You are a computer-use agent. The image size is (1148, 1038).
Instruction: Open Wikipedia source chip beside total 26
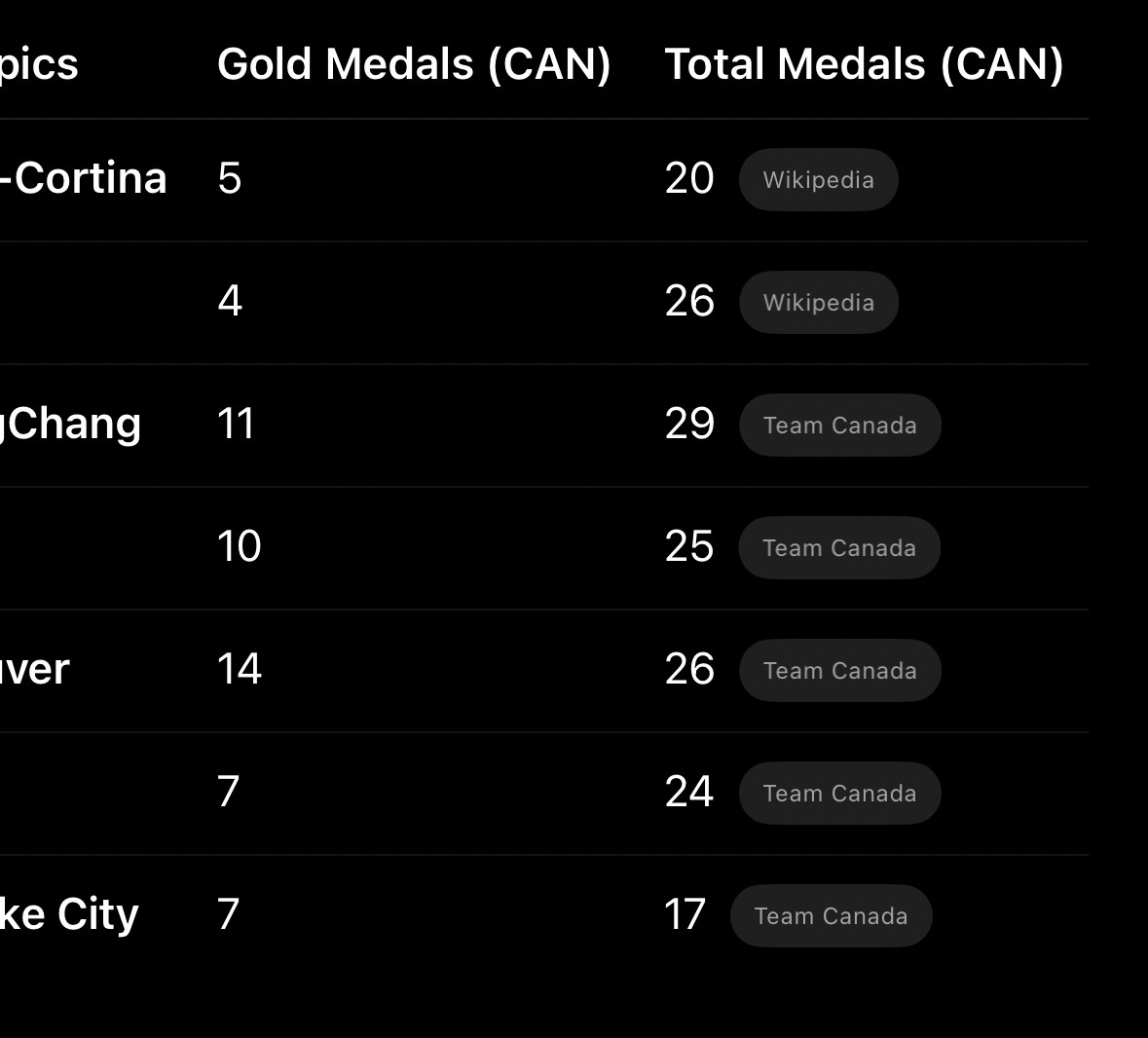(818, 303)
